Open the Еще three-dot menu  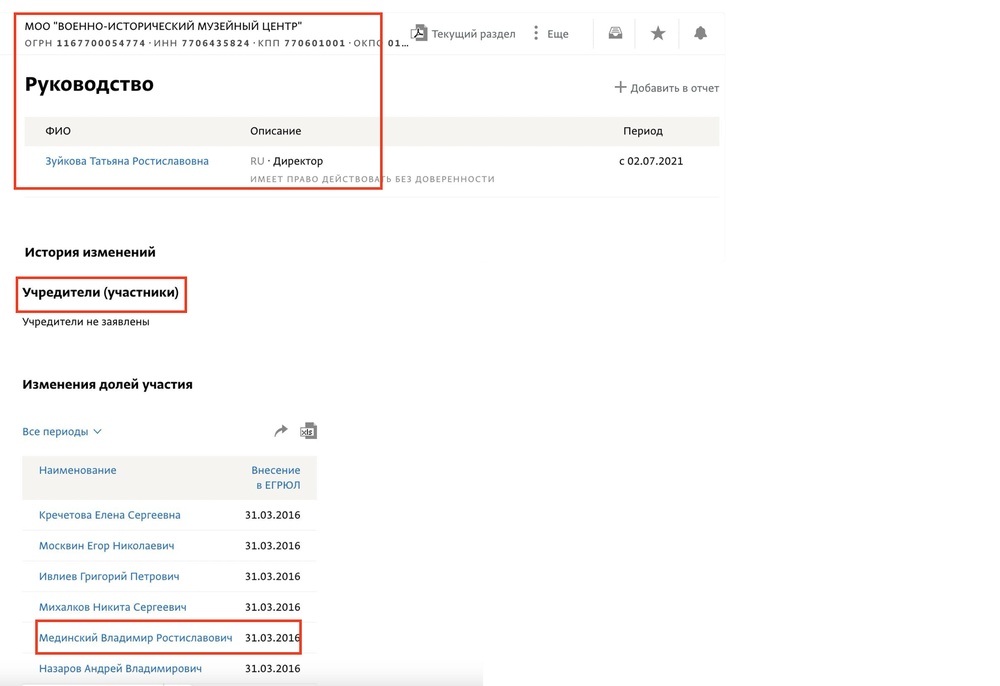537,34
